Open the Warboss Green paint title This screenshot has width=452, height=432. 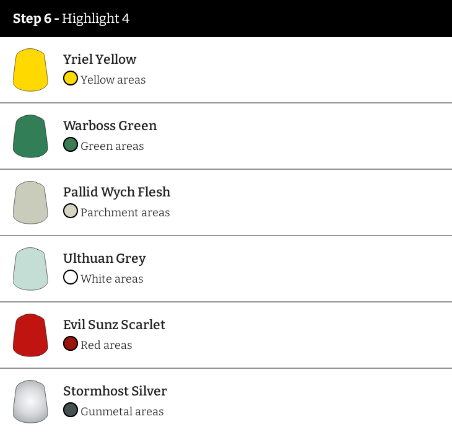click(x=110, y=126)
